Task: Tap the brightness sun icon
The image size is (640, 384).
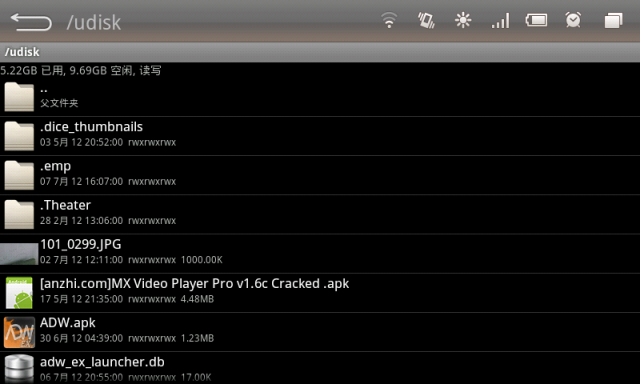Action: (463, 20)
